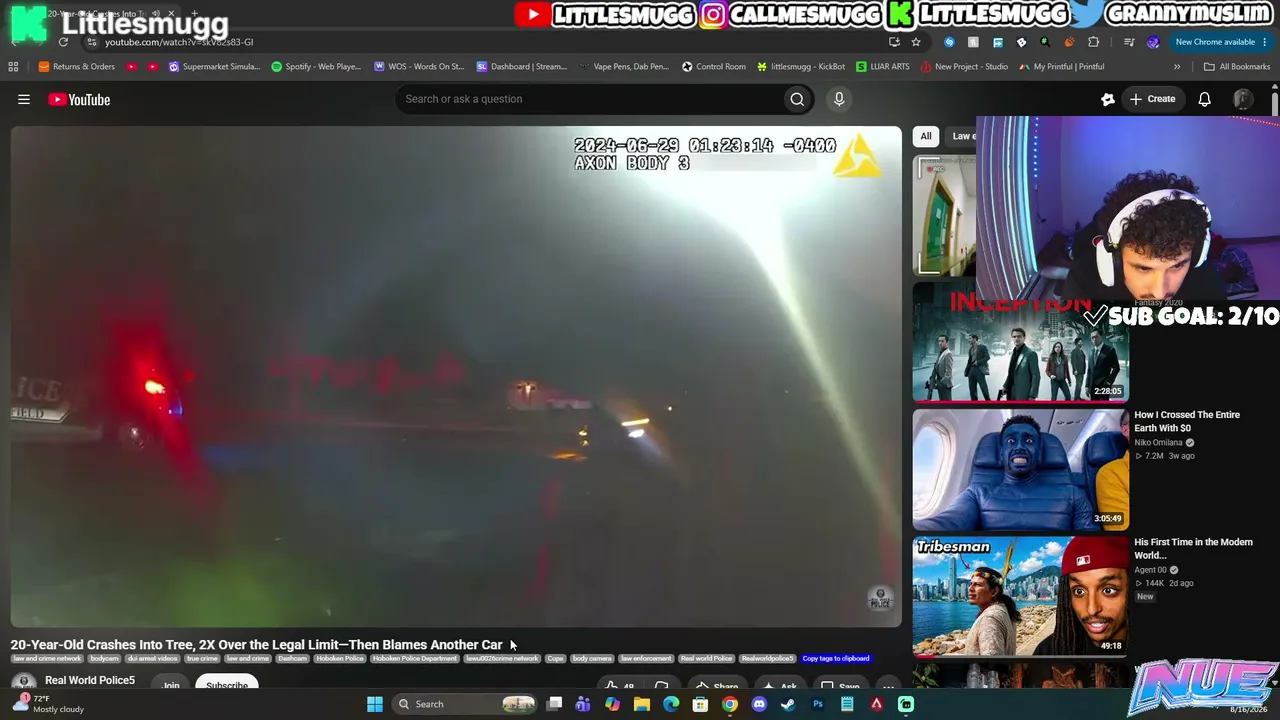This screenshot has width=1280, height=720.
Task: Select the All filter chip
Action: (926, 136)
